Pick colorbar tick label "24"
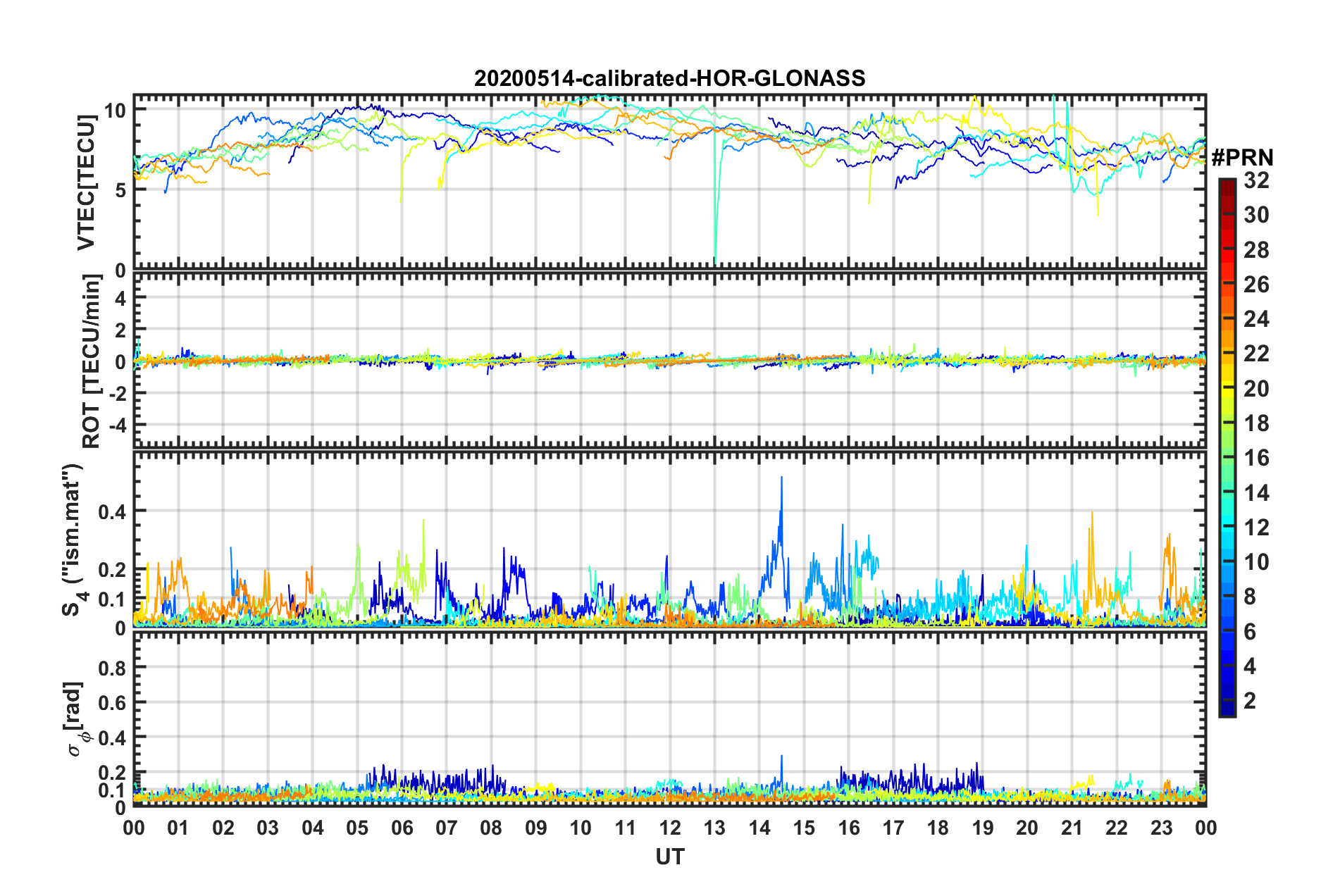Image resolution: width=1340 pixels, height=896 pixels. pyautogui.click(x=1257, y=319)
